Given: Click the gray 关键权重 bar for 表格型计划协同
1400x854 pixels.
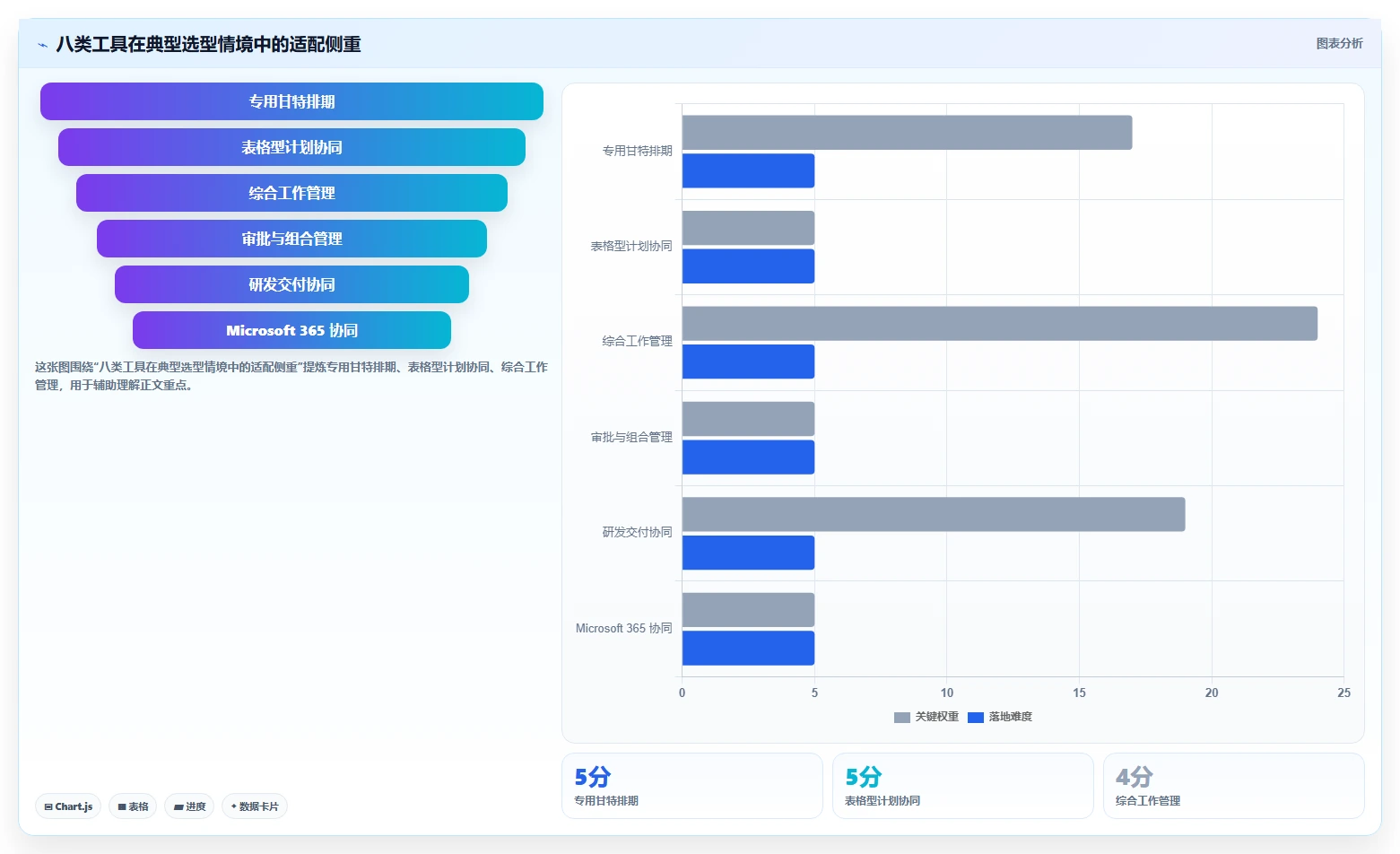Looking at the screenshot, I should point(748,228).
